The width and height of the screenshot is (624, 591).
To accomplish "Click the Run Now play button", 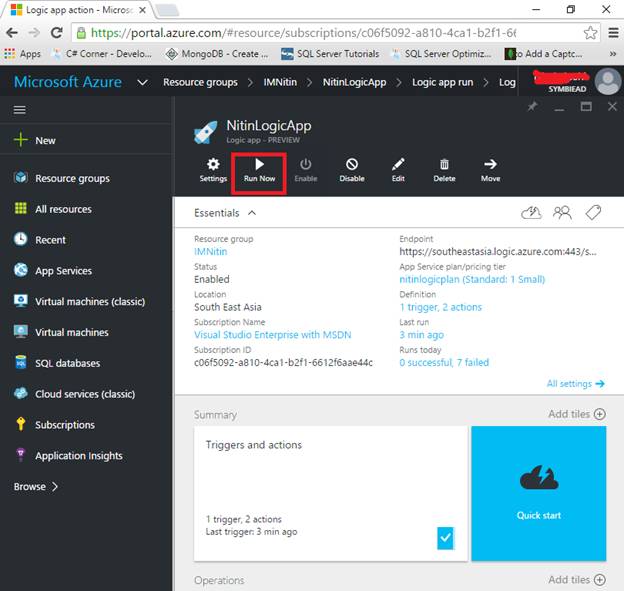I will point(259,170).
